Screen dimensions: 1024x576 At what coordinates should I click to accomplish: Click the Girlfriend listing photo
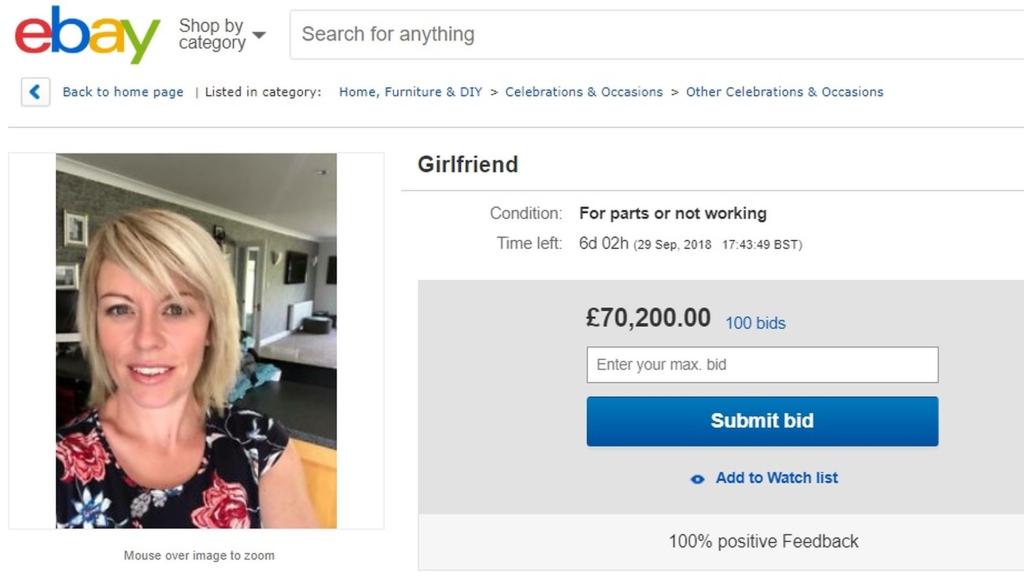[x=197, y=340]
